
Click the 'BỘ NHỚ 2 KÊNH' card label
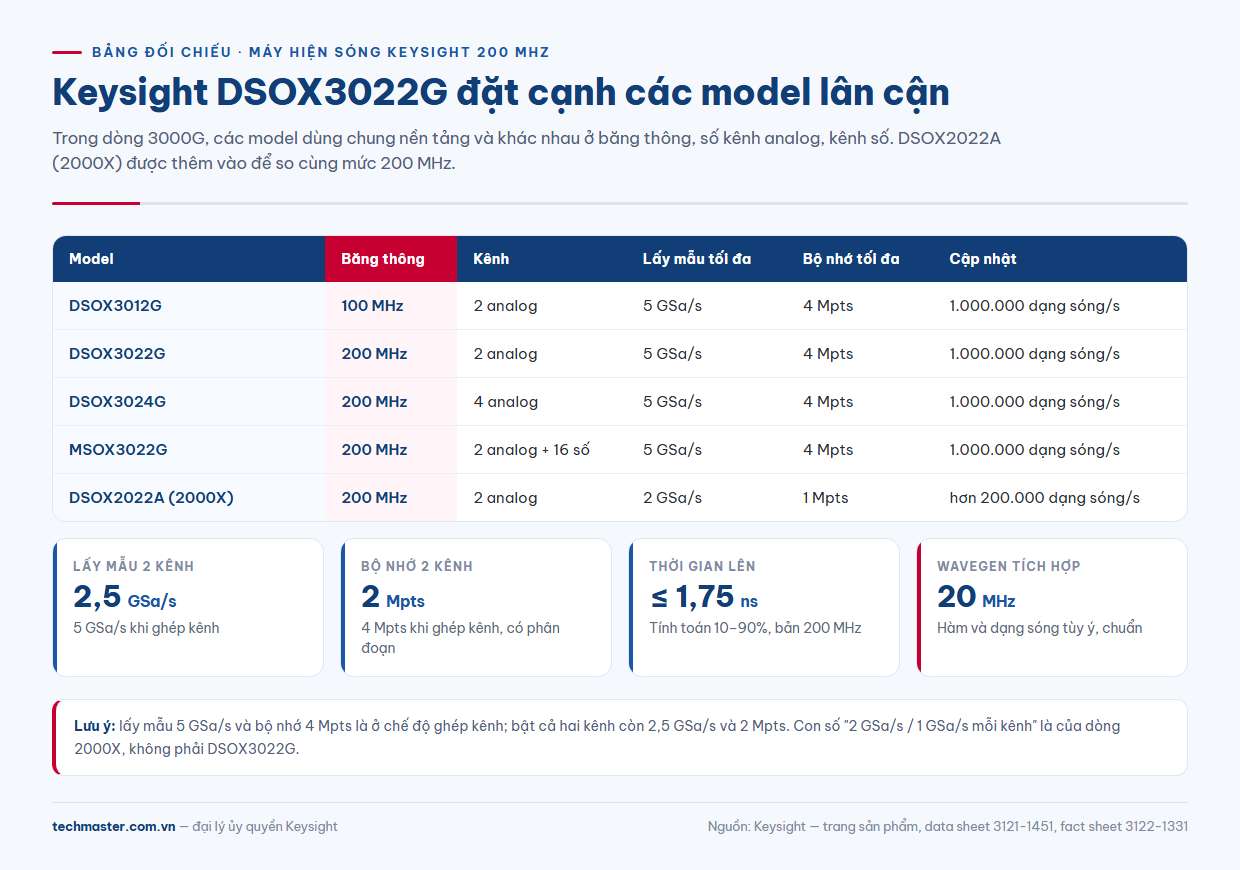coord(417,566)
